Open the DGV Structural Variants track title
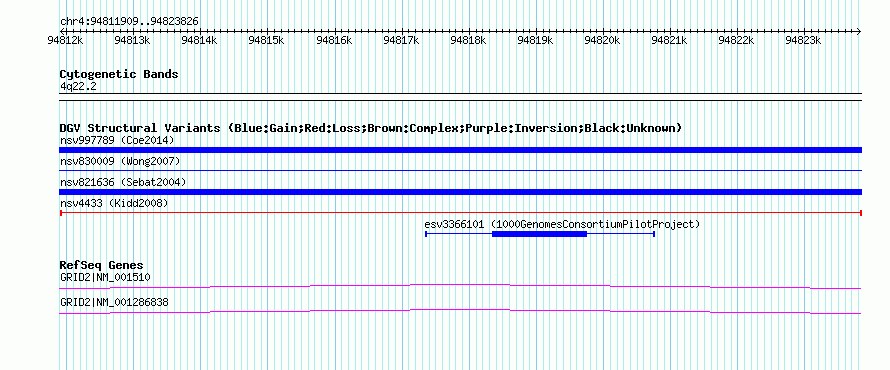Viewport: 890px width, 370px height. coord(371,128)
